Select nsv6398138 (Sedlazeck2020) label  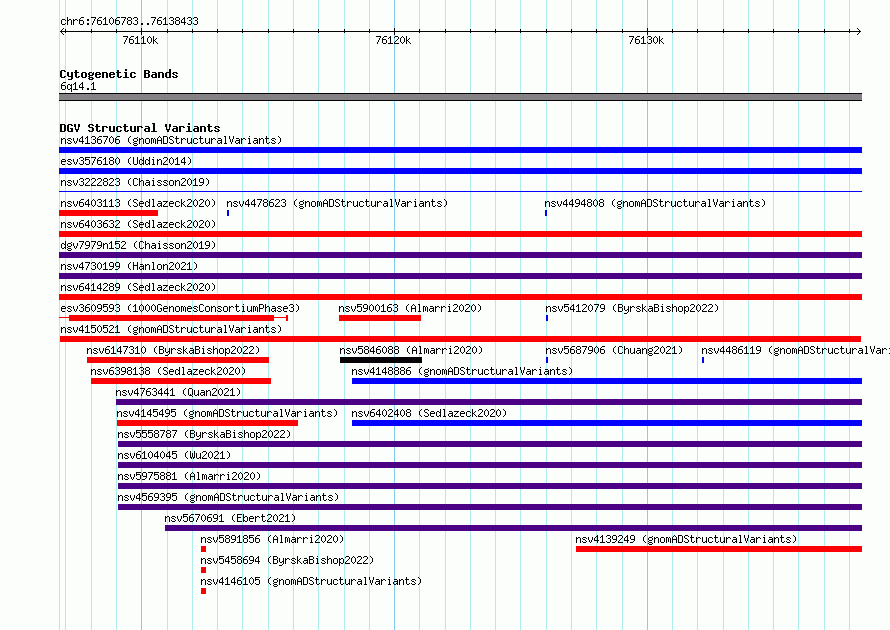(x=168, y=371)
